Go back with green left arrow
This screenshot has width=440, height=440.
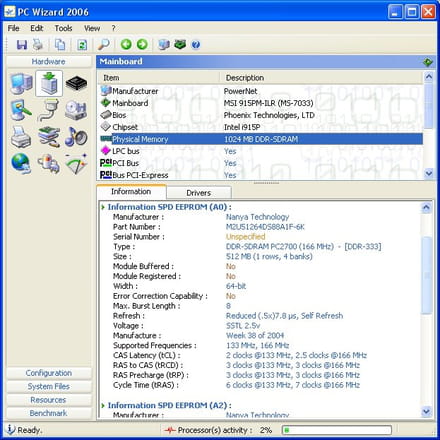(x=126, y=44)
